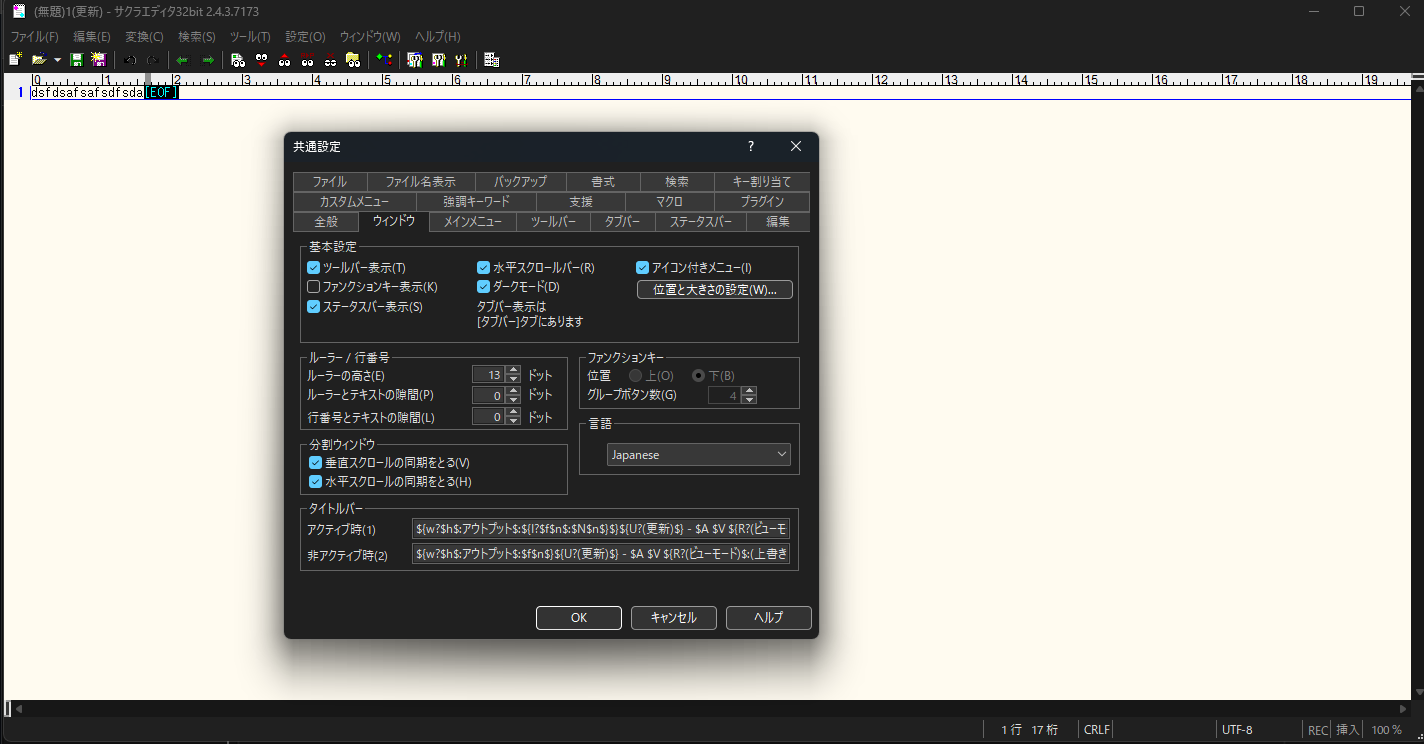
Task: Open the recent files arrow beside Open icon
Action: pyautogui.click(x=57, y=60)
